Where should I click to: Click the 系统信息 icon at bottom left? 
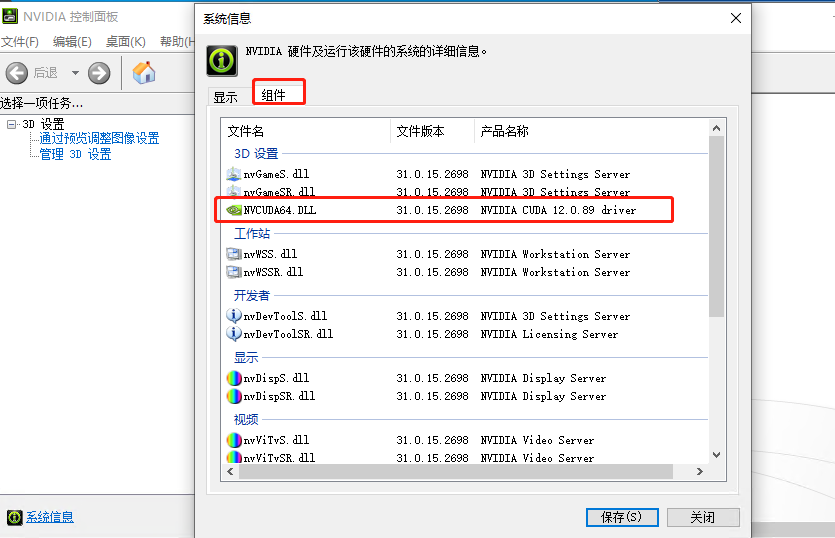[x=14, y=517]
